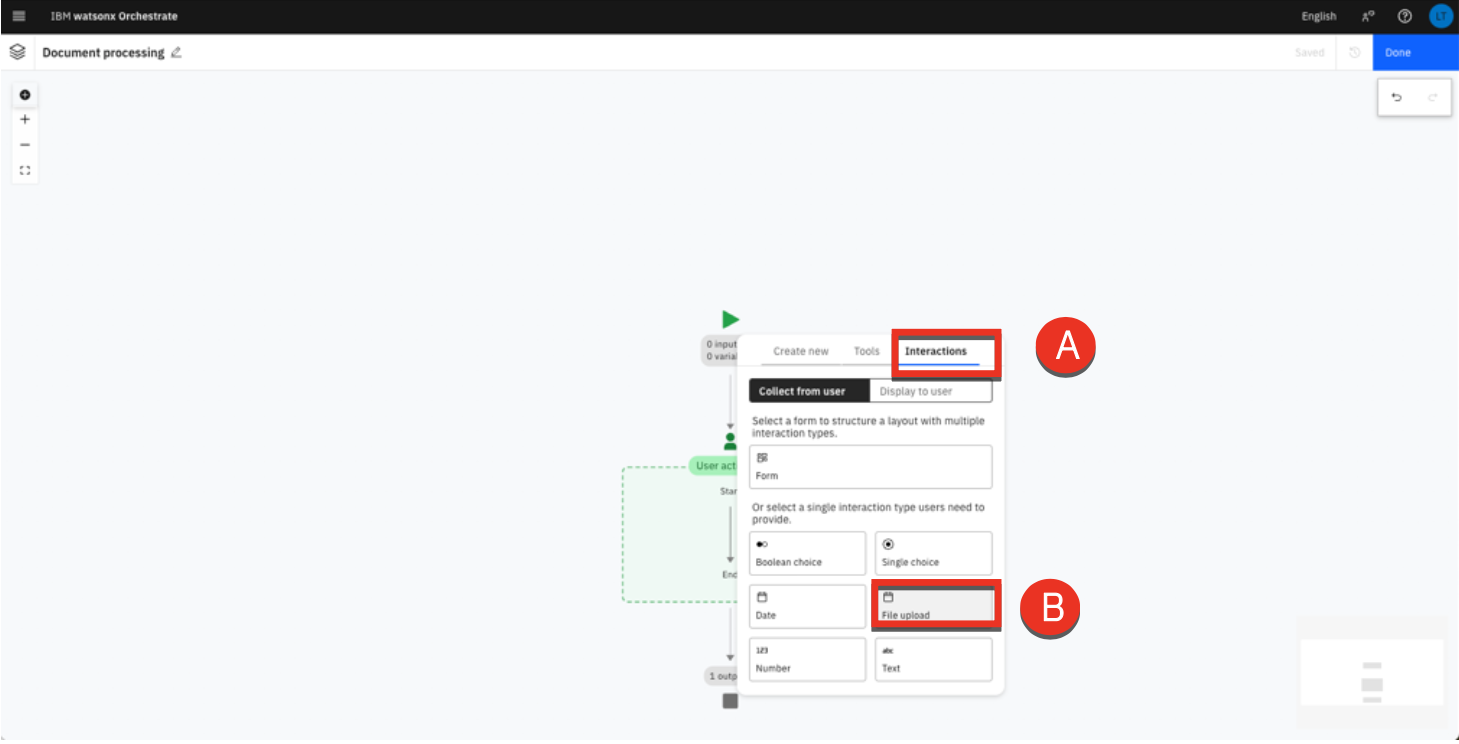This screenshot has height=744, width=1459.
Task: Click the pencil icon to rename flow
Action: point(176,53)
